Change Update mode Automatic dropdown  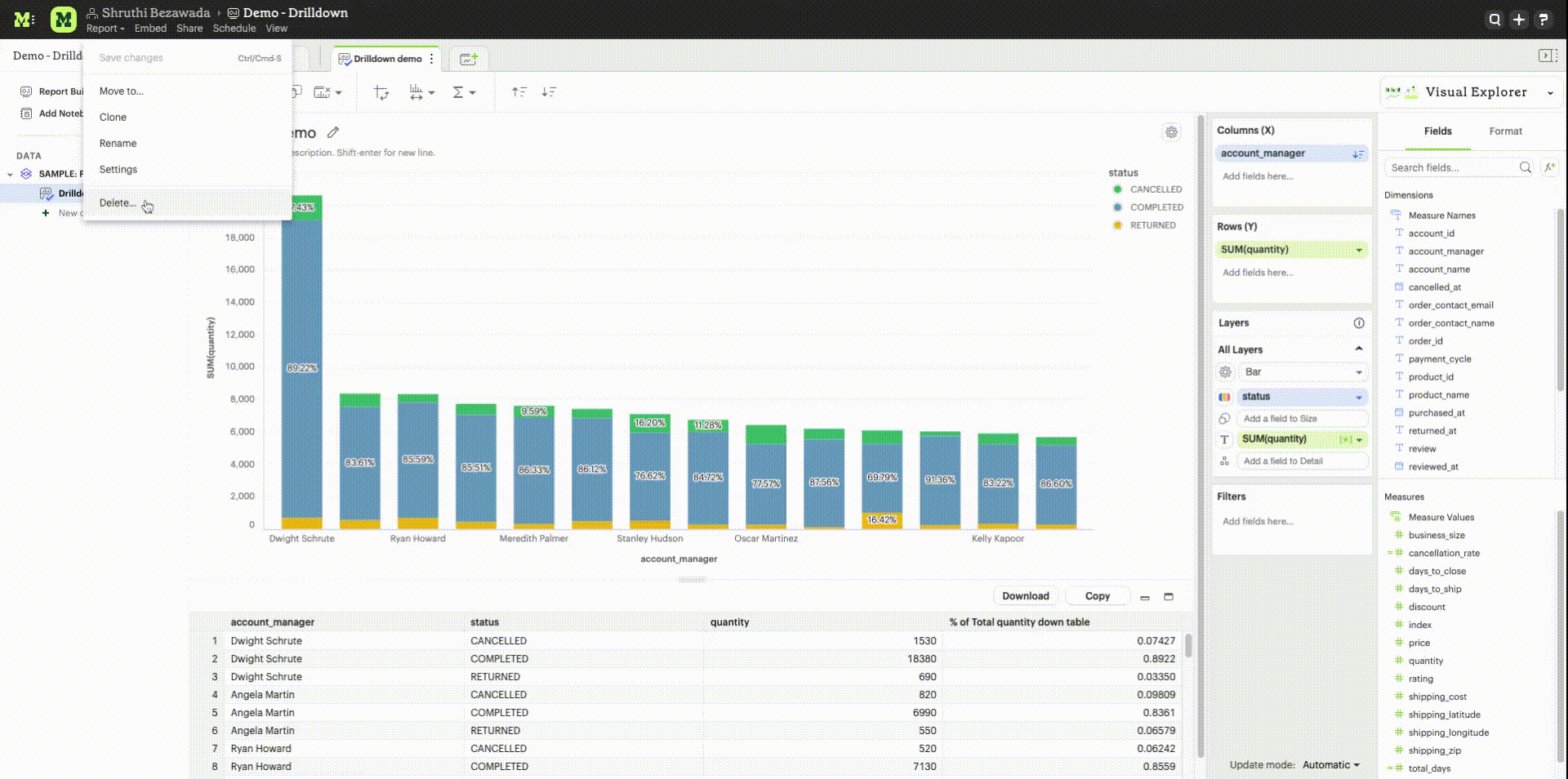tap(1331, 765)
